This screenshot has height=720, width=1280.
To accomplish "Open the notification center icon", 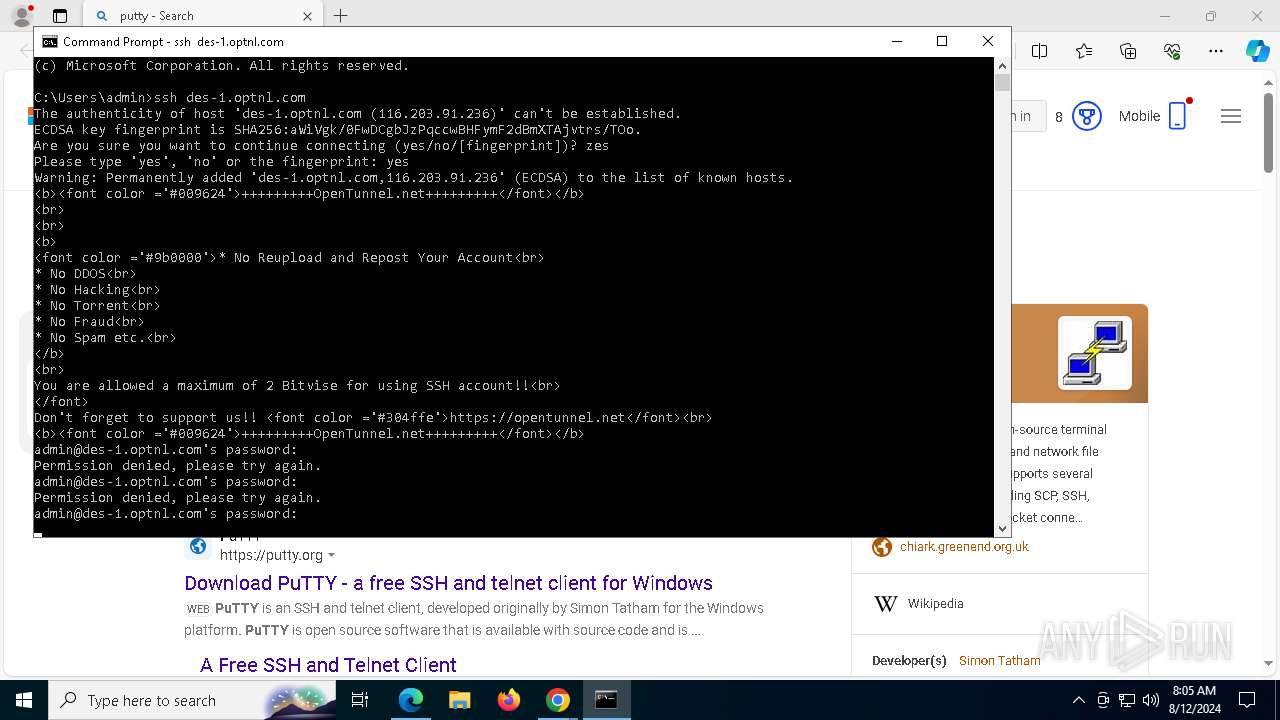I will (x=1247, y=700).
